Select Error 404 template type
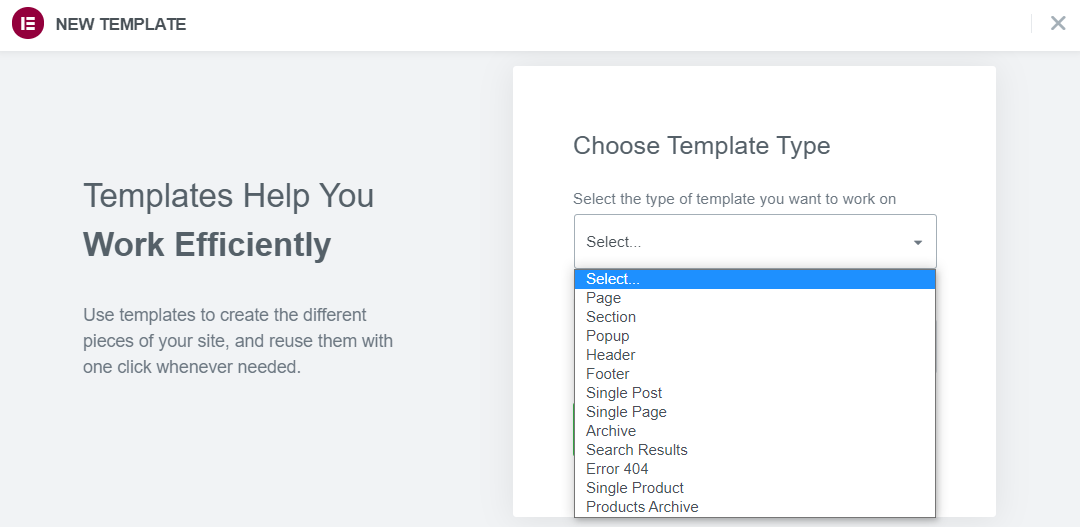This screenshot has height=527, width=1080. pos(755,469)
